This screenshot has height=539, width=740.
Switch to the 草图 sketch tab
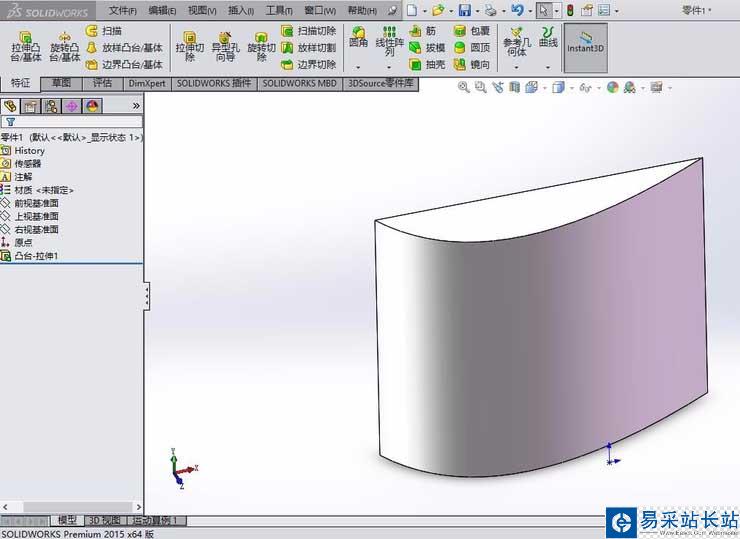click(x=61, y=84)
